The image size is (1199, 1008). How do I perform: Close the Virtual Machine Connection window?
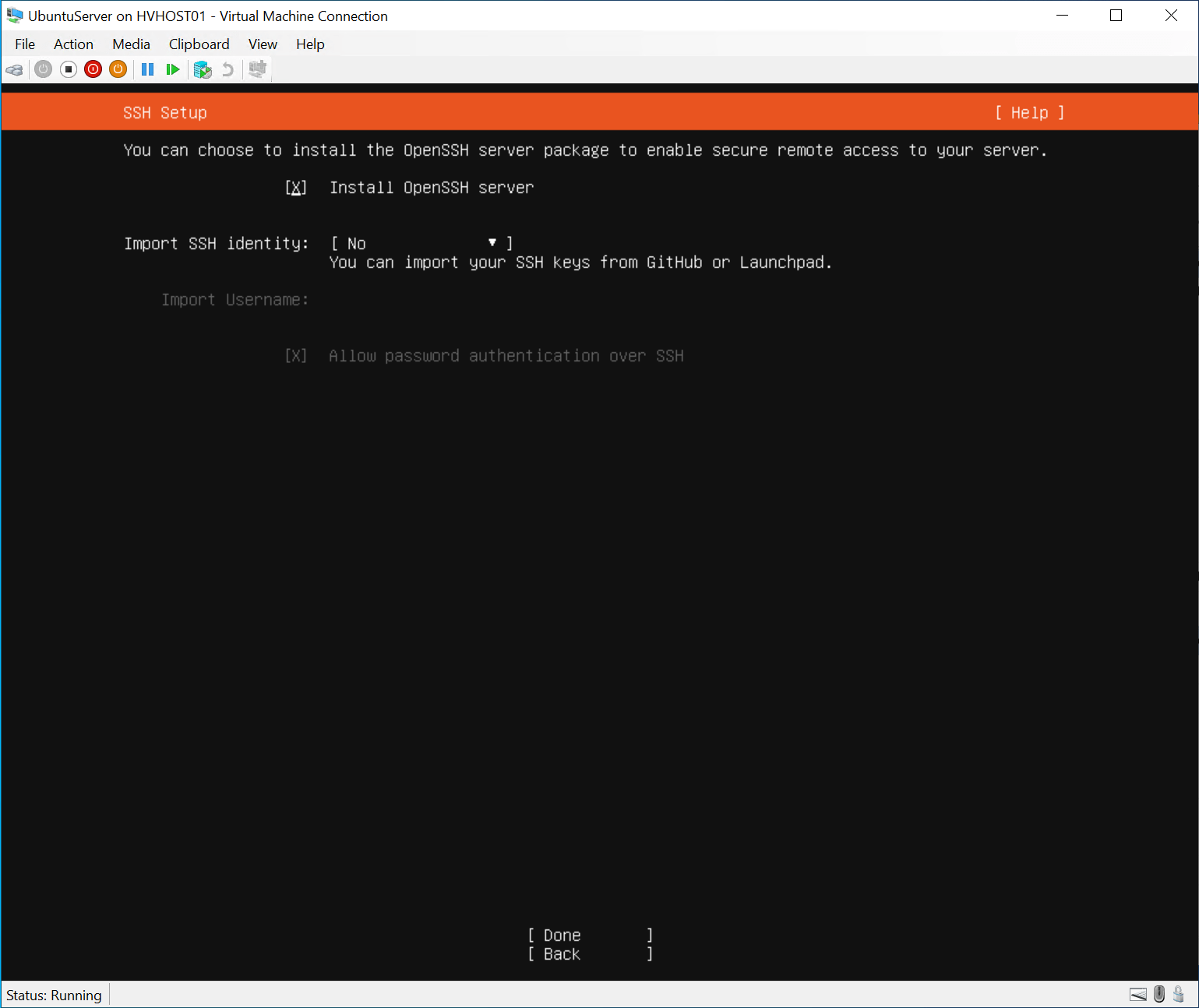point(1171,16)
